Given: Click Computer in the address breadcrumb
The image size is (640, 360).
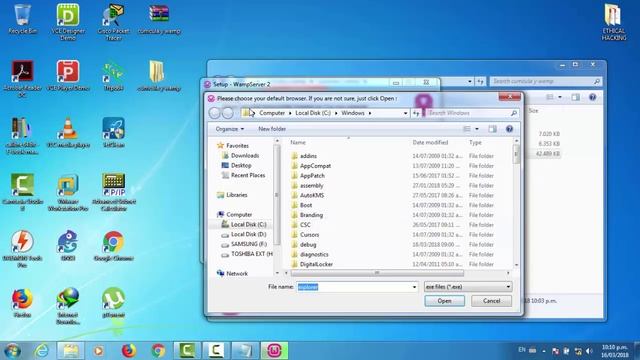Looking at the screenshot, I should pos(272,113).
